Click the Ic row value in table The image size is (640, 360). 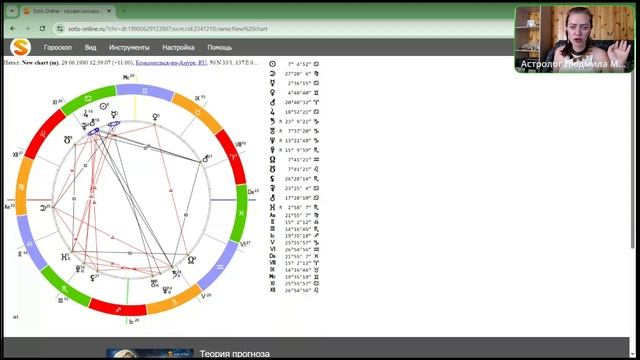click(x=298, y=236)
